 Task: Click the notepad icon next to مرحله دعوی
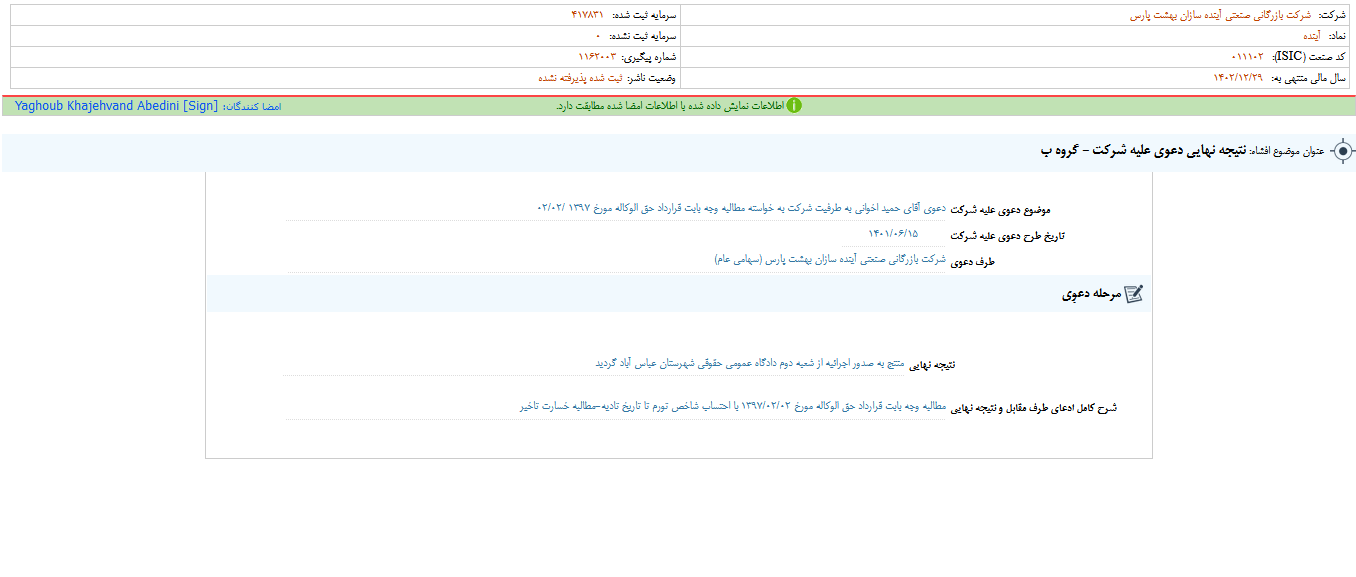1133,294
